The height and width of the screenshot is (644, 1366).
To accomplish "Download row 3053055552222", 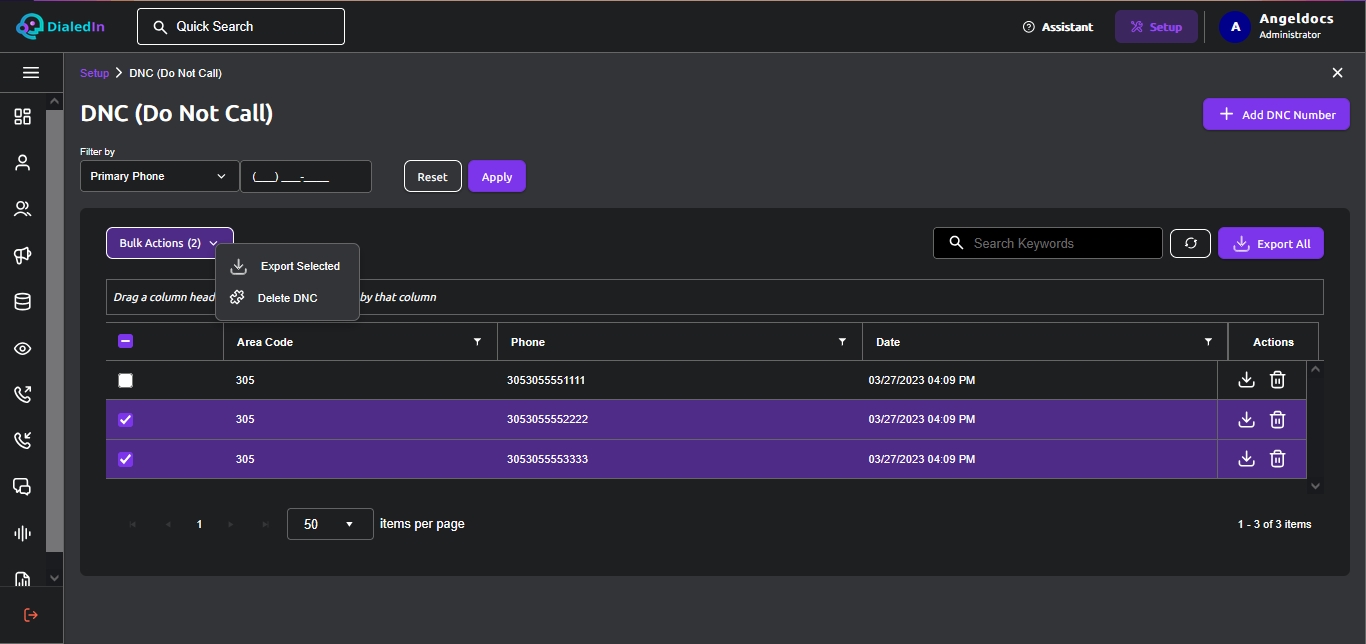I will tap(1246, 419).
